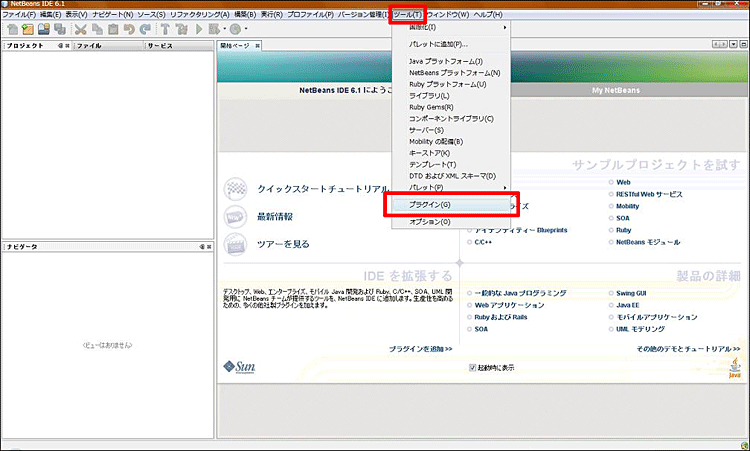Click the Clean and Build icon
The image size is (750, 451).
(181, 29)
